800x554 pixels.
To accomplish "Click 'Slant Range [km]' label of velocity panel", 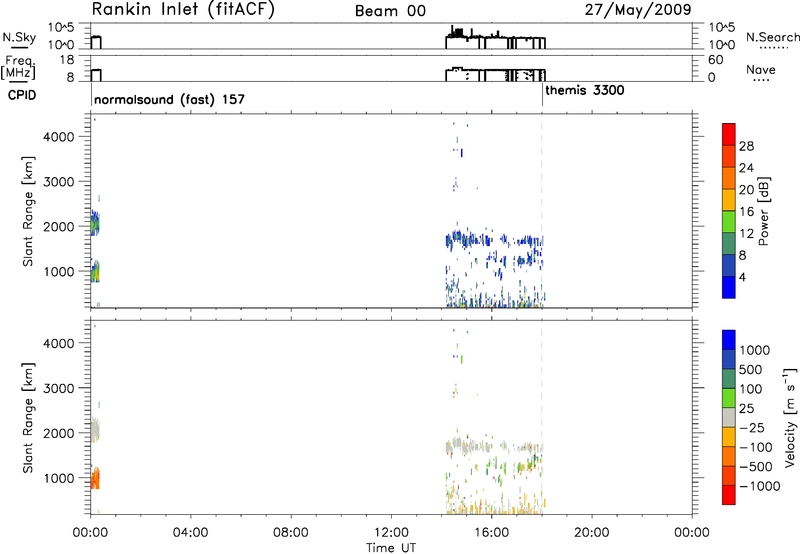I will (28, 417).
